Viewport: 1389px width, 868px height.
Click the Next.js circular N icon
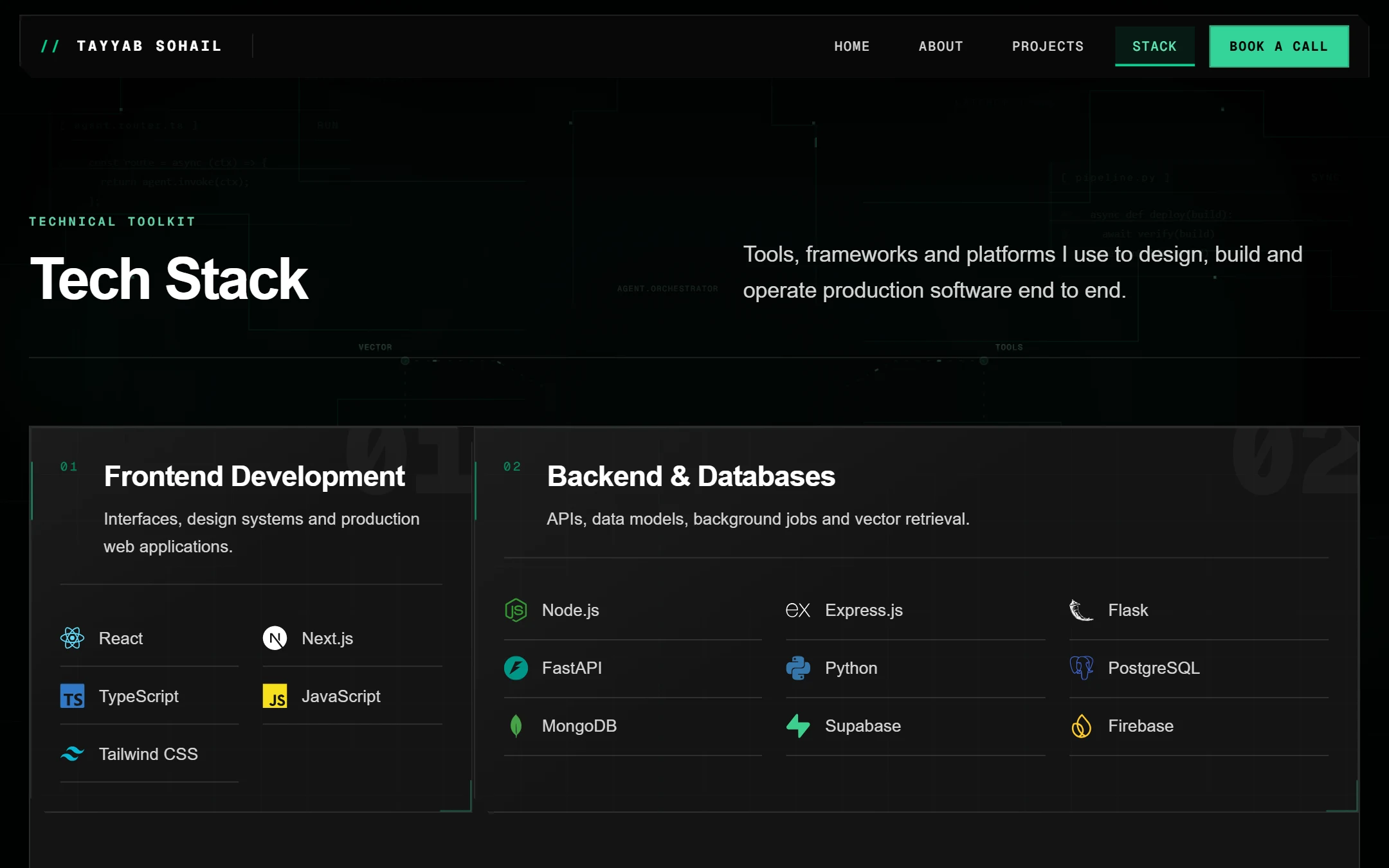click(275, 638)
